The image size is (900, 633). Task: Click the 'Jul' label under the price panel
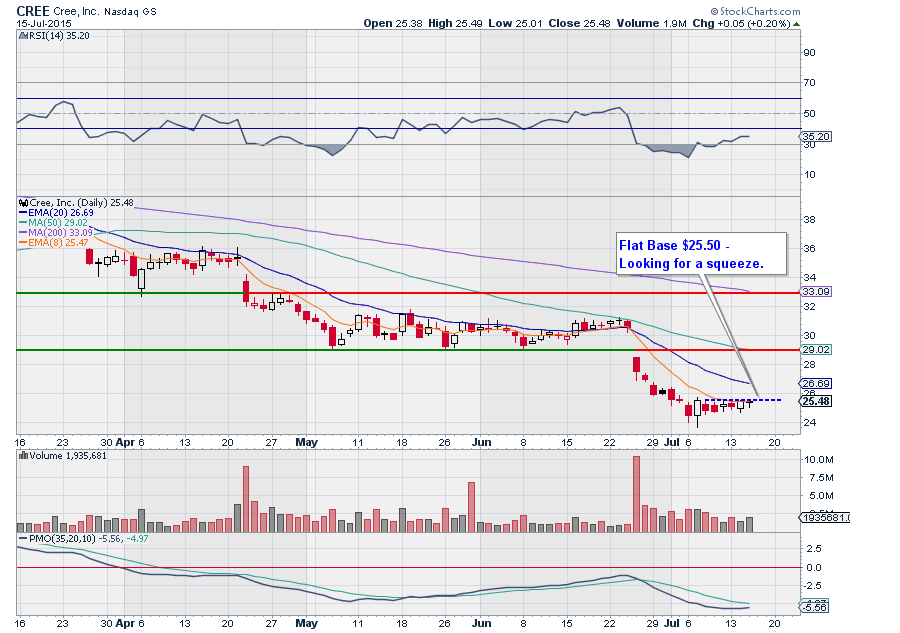pyautogui.click(x=672, y=442)
